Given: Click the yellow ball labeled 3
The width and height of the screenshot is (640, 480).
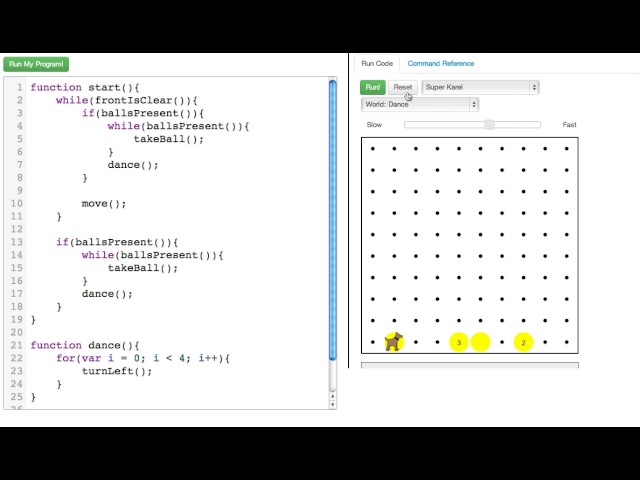Looking at the screenshot, I should [x=459, y=342].
